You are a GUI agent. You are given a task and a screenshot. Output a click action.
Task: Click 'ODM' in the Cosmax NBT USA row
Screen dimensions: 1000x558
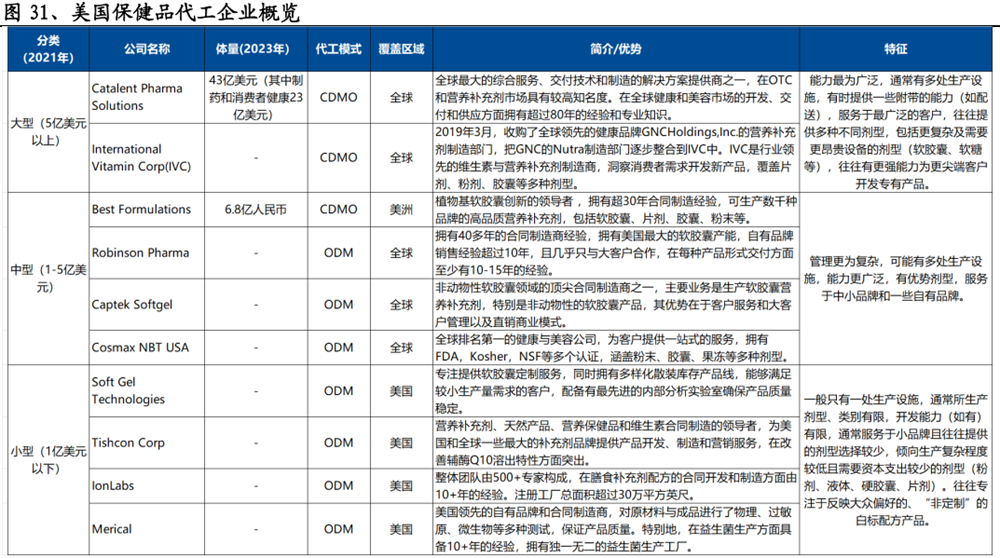pos(339,348)
